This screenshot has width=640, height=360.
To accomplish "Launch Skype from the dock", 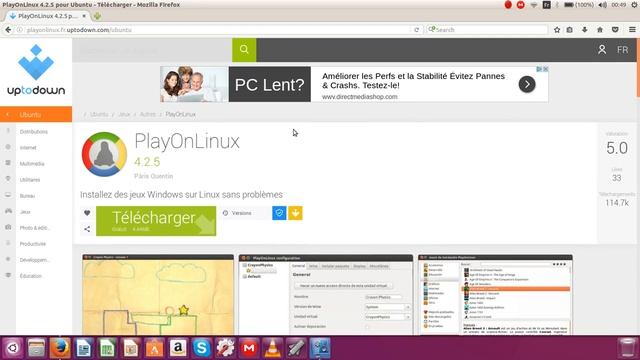I will tap(202, 348).
